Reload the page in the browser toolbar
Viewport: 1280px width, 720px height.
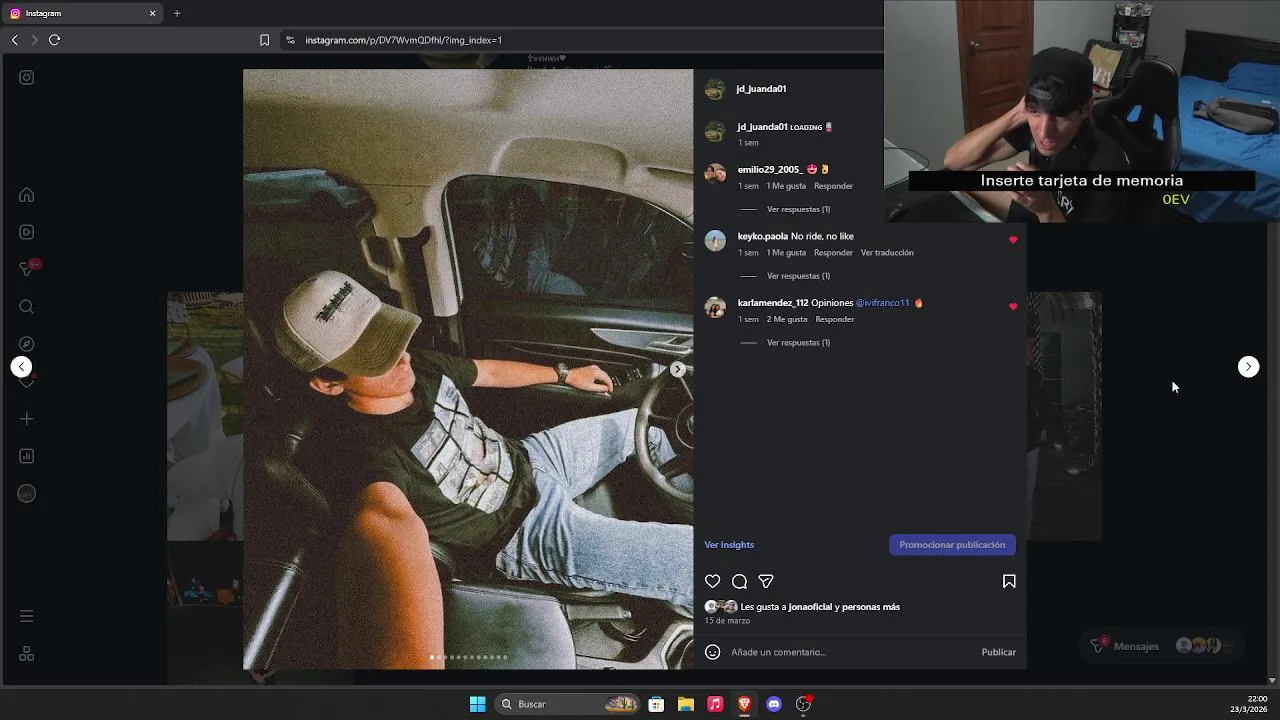55,40
